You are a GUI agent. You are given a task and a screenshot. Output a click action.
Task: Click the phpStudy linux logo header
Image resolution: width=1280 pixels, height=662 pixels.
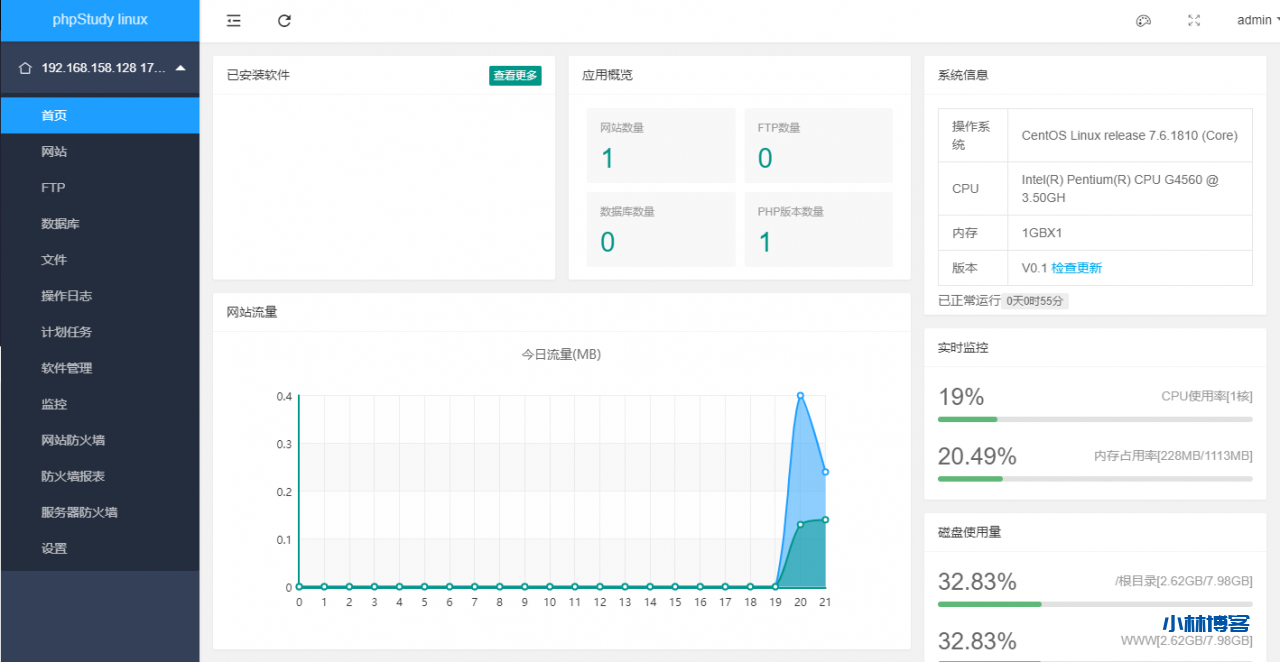100,20
